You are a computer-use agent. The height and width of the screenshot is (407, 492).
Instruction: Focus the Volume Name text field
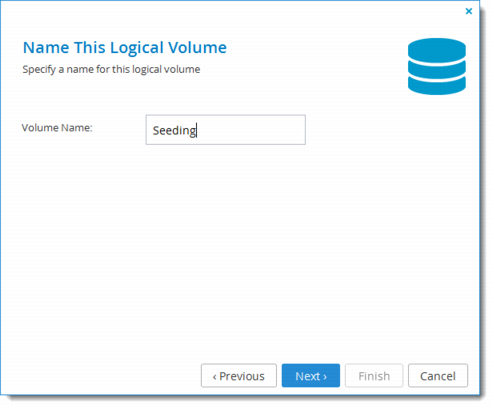pos(226,130)
